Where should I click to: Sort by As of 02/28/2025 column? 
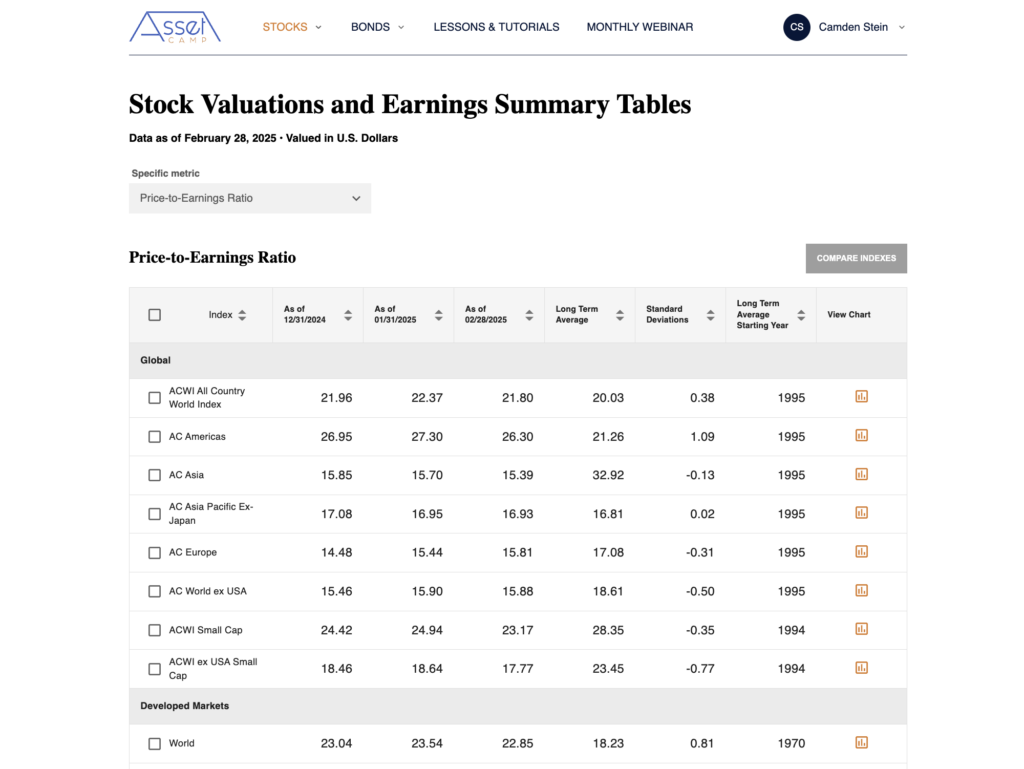(x=529, y=315)
